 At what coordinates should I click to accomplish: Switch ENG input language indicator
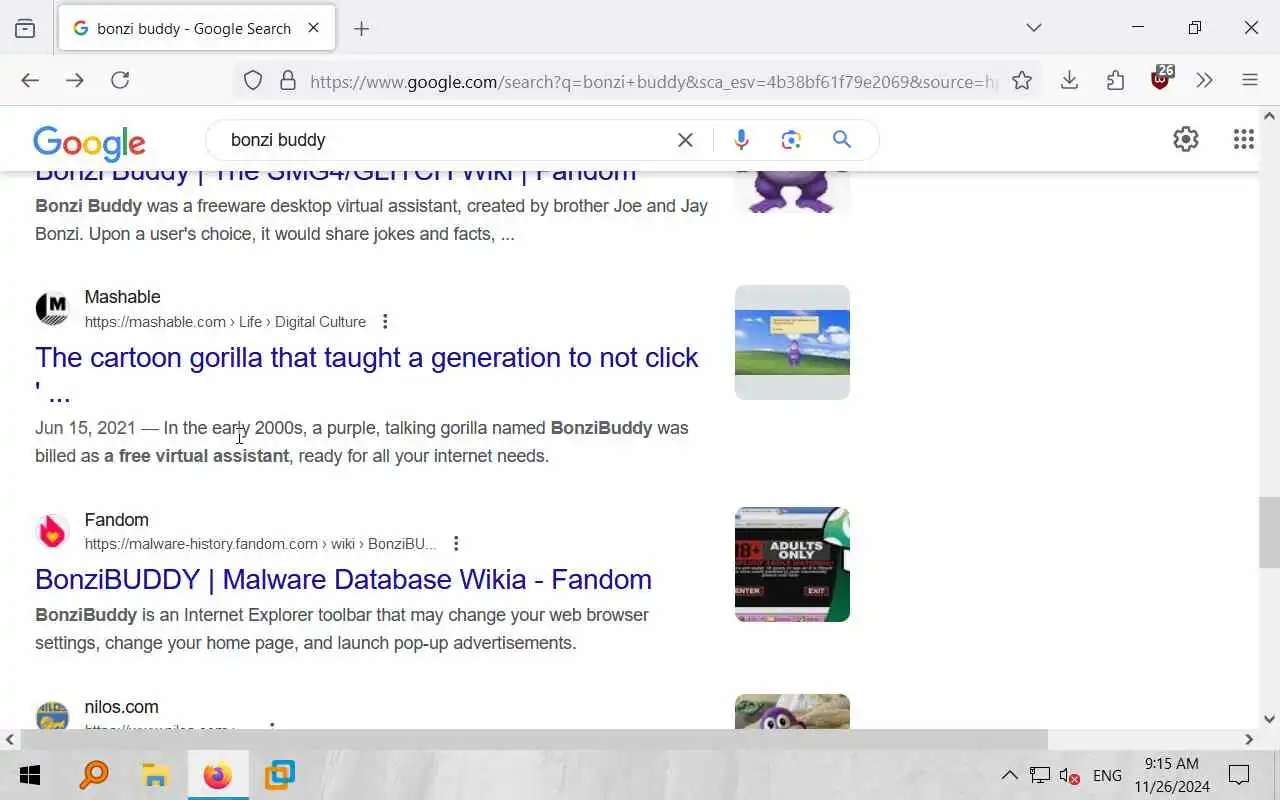click(x=1107, y=775)
